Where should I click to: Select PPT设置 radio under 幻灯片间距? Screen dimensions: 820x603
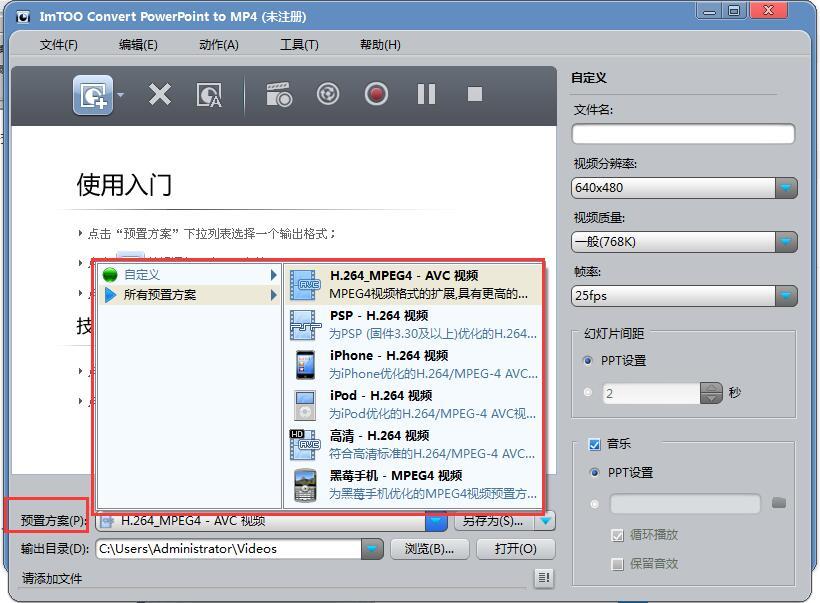(588, 360)
